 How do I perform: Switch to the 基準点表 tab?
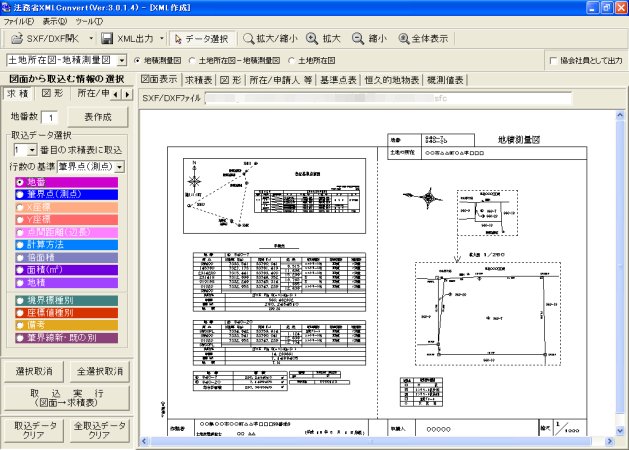coord(338,80)
